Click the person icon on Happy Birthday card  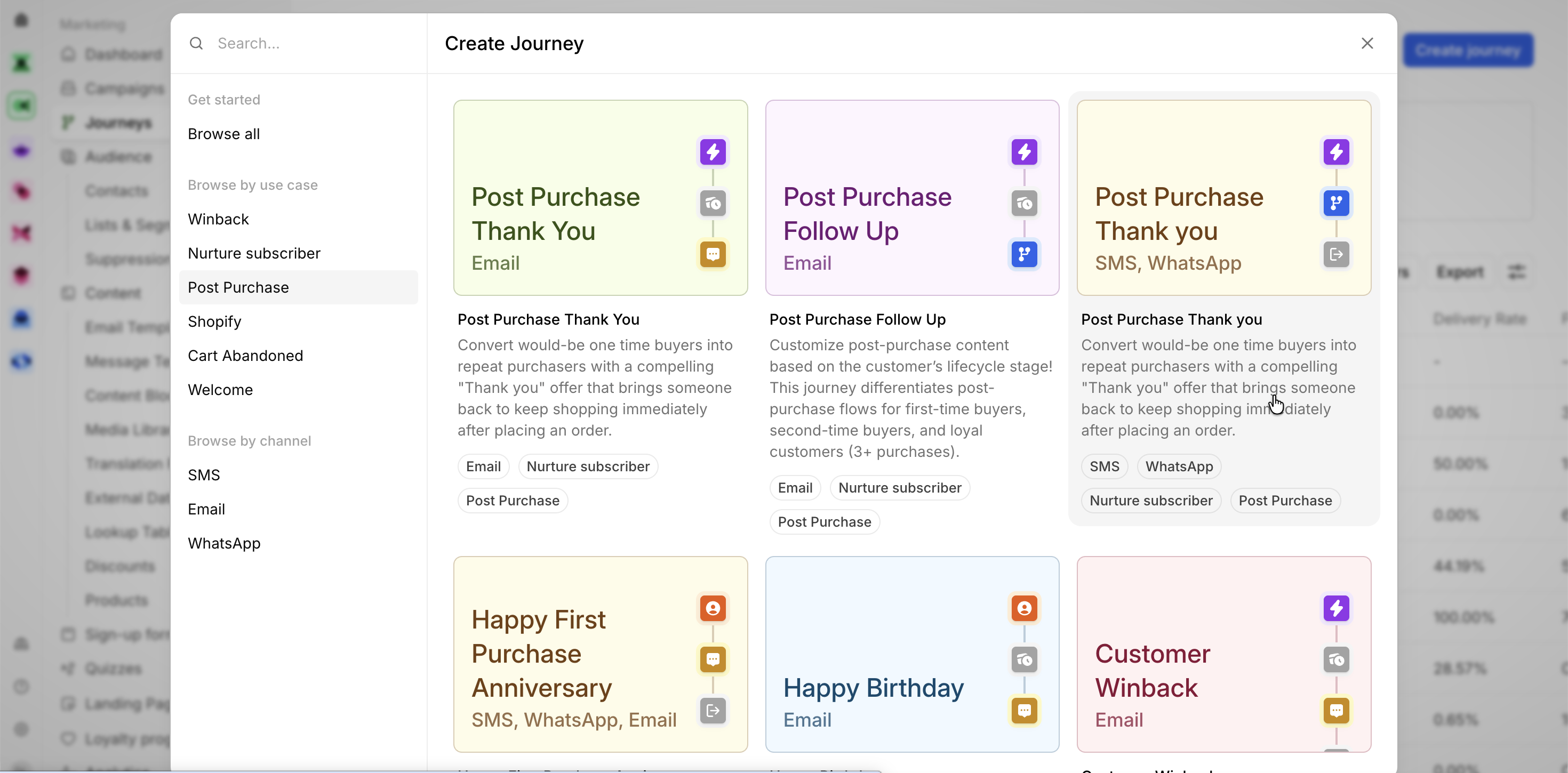[1024, 608]
